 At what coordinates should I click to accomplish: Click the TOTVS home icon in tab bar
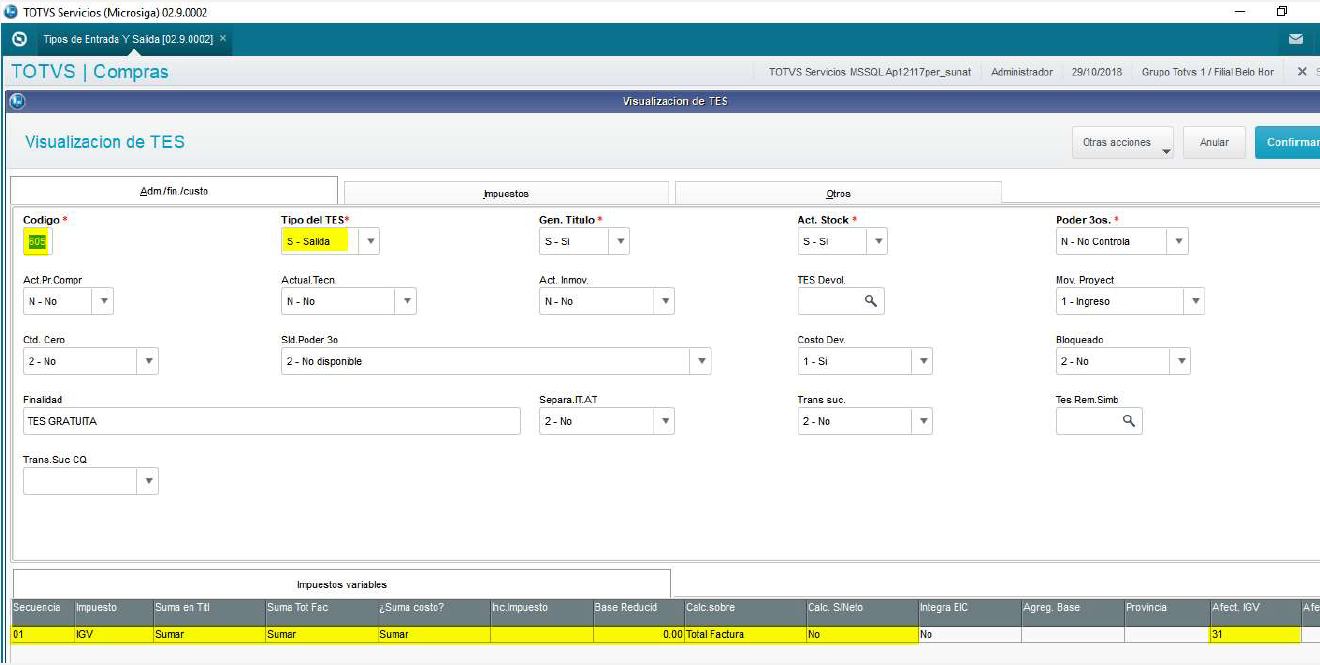coord(18,39)
